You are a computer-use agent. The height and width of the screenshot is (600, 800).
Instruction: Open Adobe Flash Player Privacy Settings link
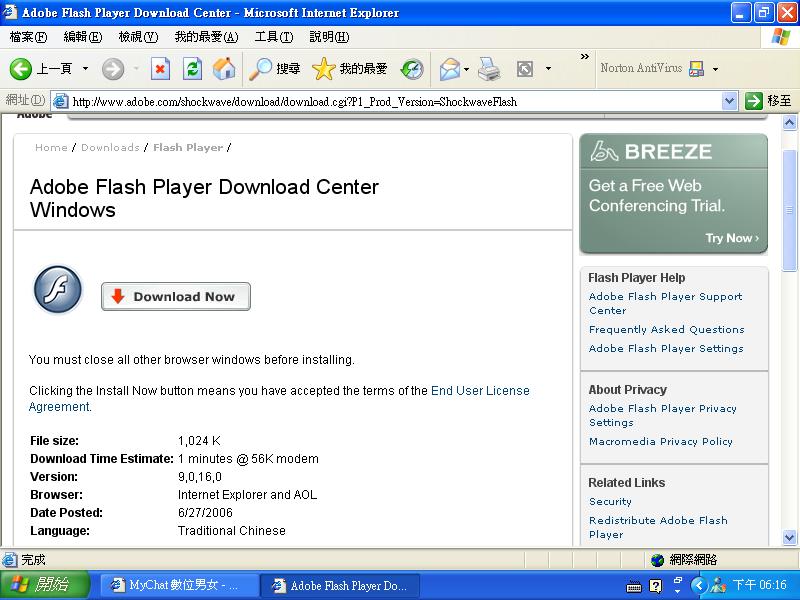(662, 415)
